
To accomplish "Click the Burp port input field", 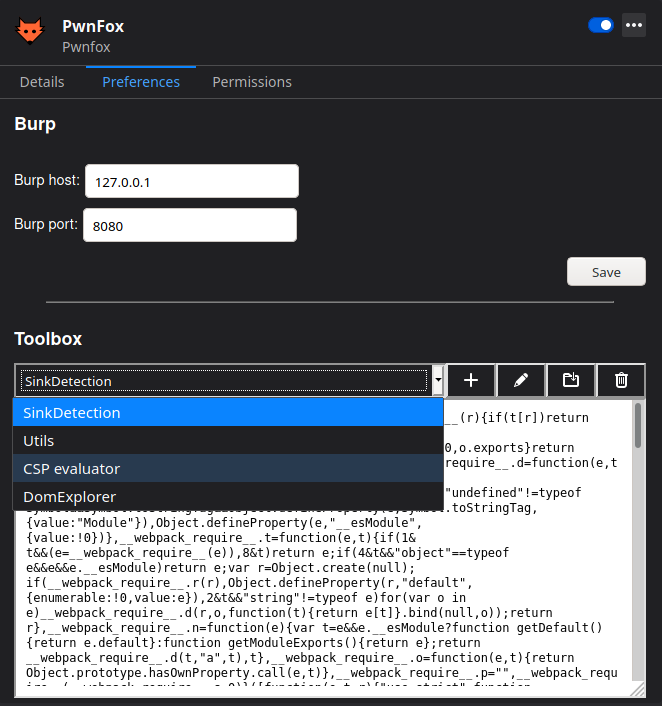I will tap(190, 225).
